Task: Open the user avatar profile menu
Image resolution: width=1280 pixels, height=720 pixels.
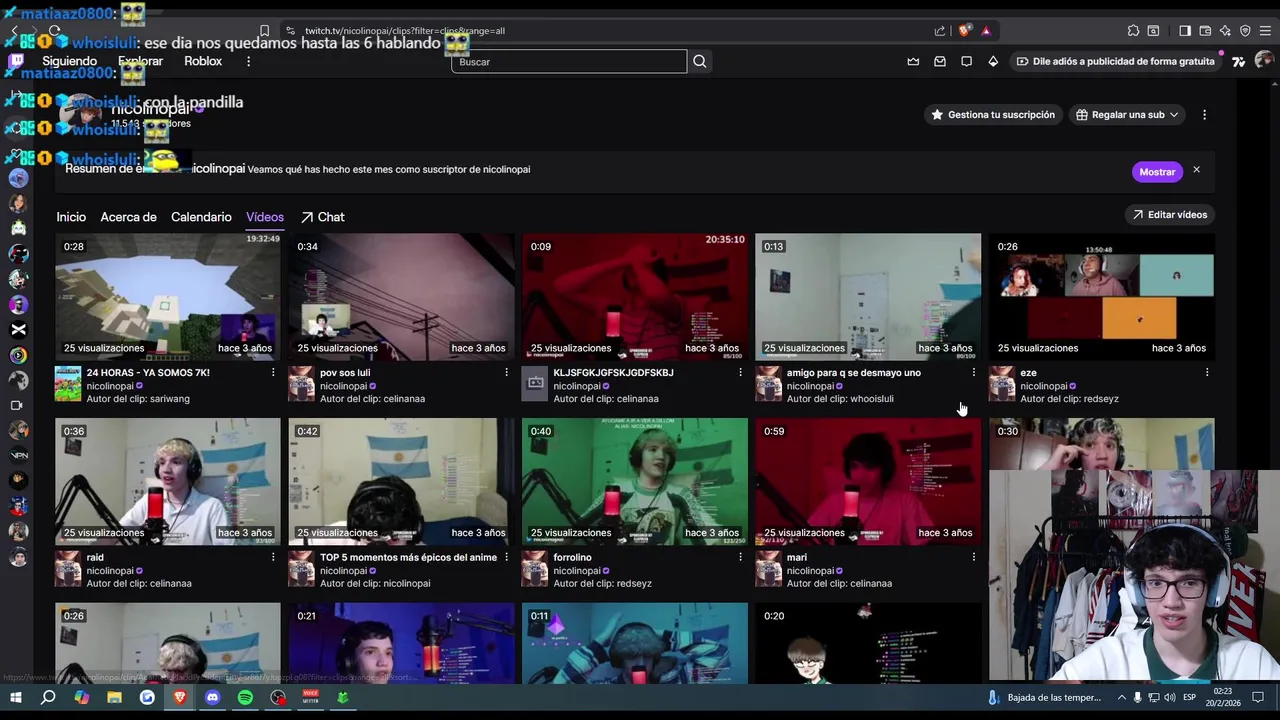Action: click(1264, 61)
